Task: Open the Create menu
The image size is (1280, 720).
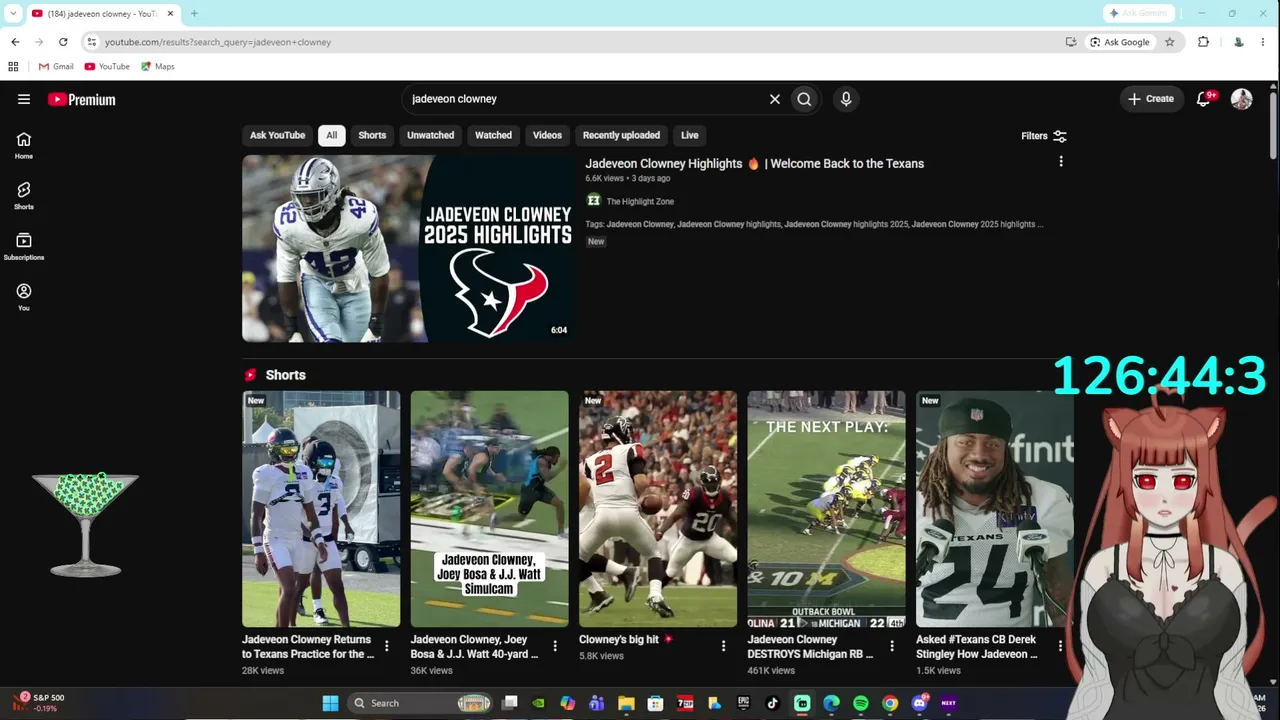Action: click(x=1151, y=99)
